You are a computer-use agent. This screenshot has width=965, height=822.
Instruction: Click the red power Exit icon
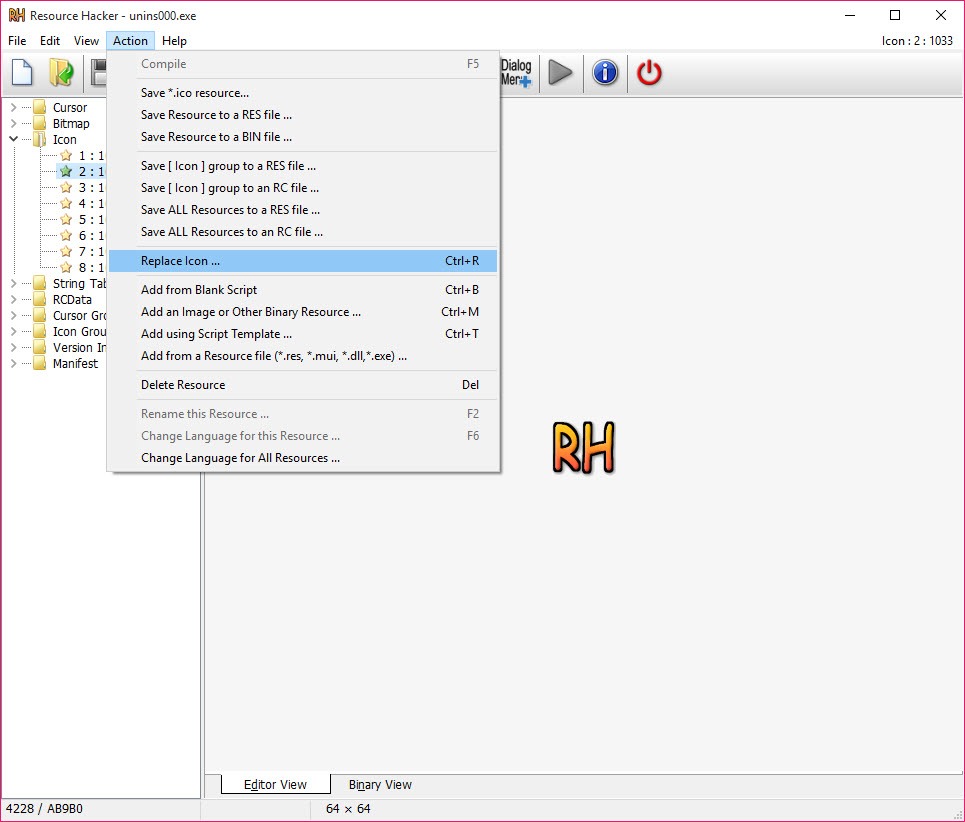coord(649,73)
